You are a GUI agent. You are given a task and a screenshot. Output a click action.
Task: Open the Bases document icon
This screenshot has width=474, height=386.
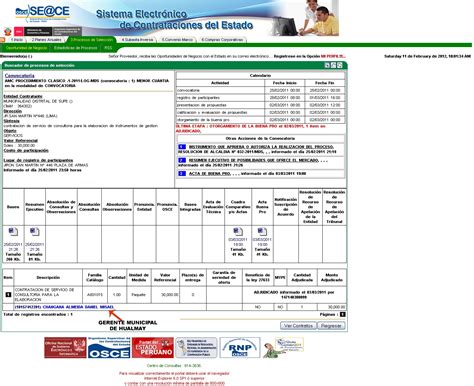point(13,231)
